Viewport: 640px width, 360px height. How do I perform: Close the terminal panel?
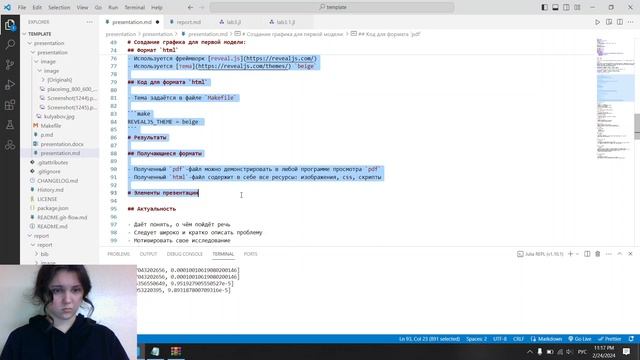click(x=630, y=254)
